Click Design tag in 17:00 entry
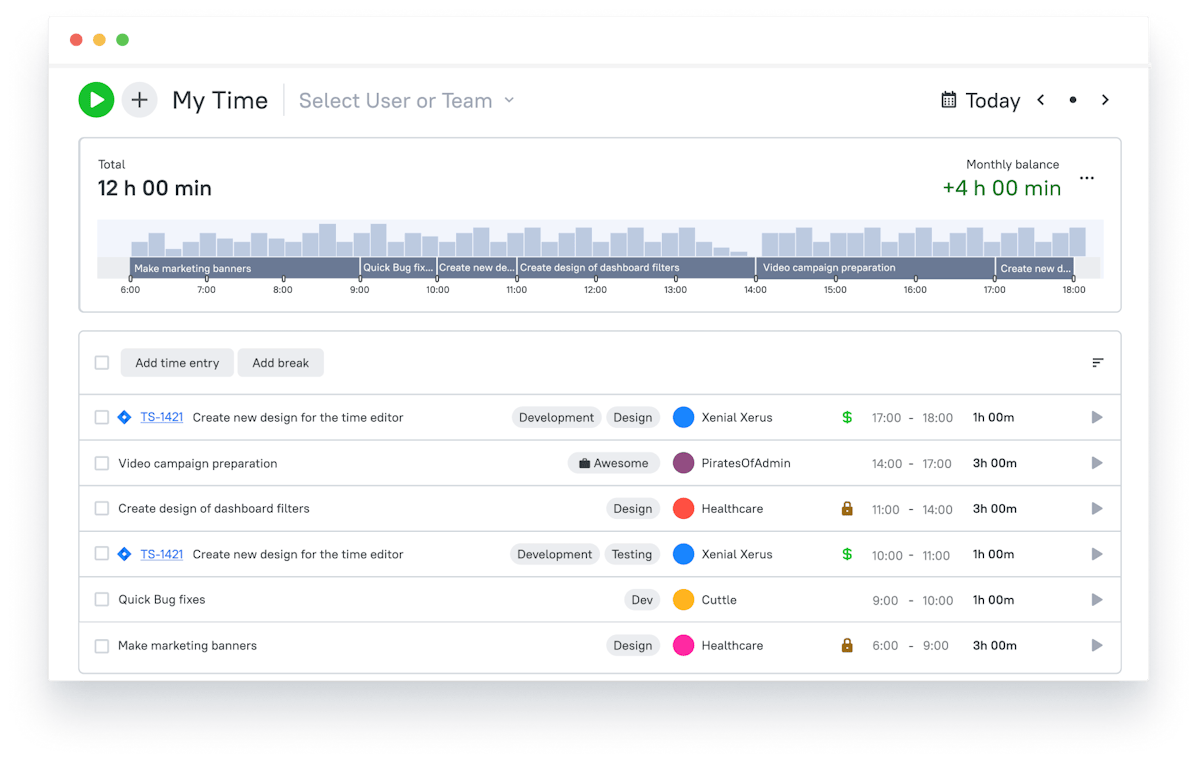 coord(633,417)
